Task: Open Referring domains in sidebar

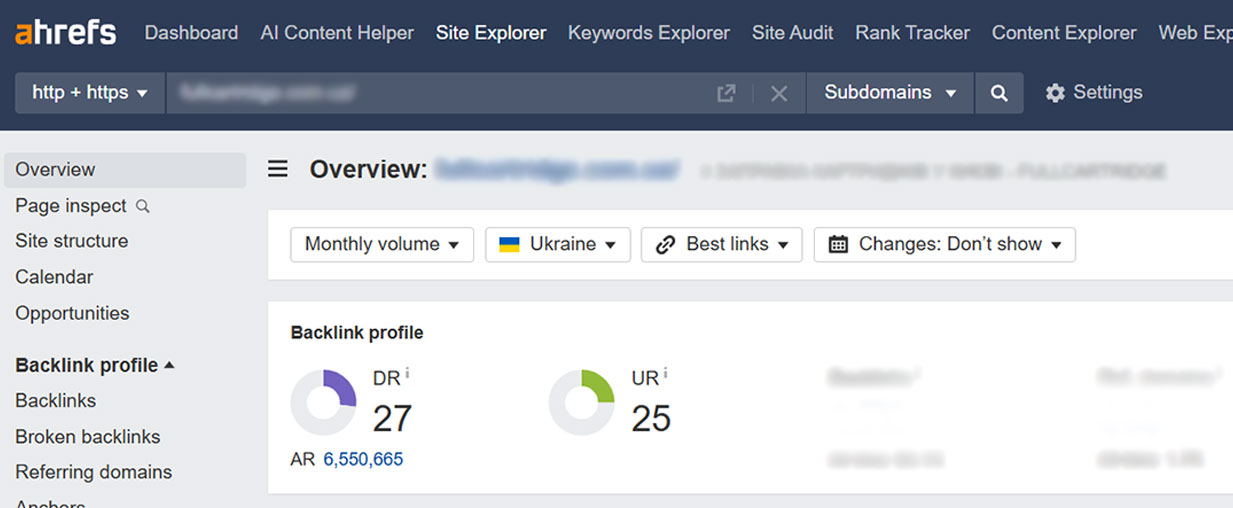Action: [93, 472]
